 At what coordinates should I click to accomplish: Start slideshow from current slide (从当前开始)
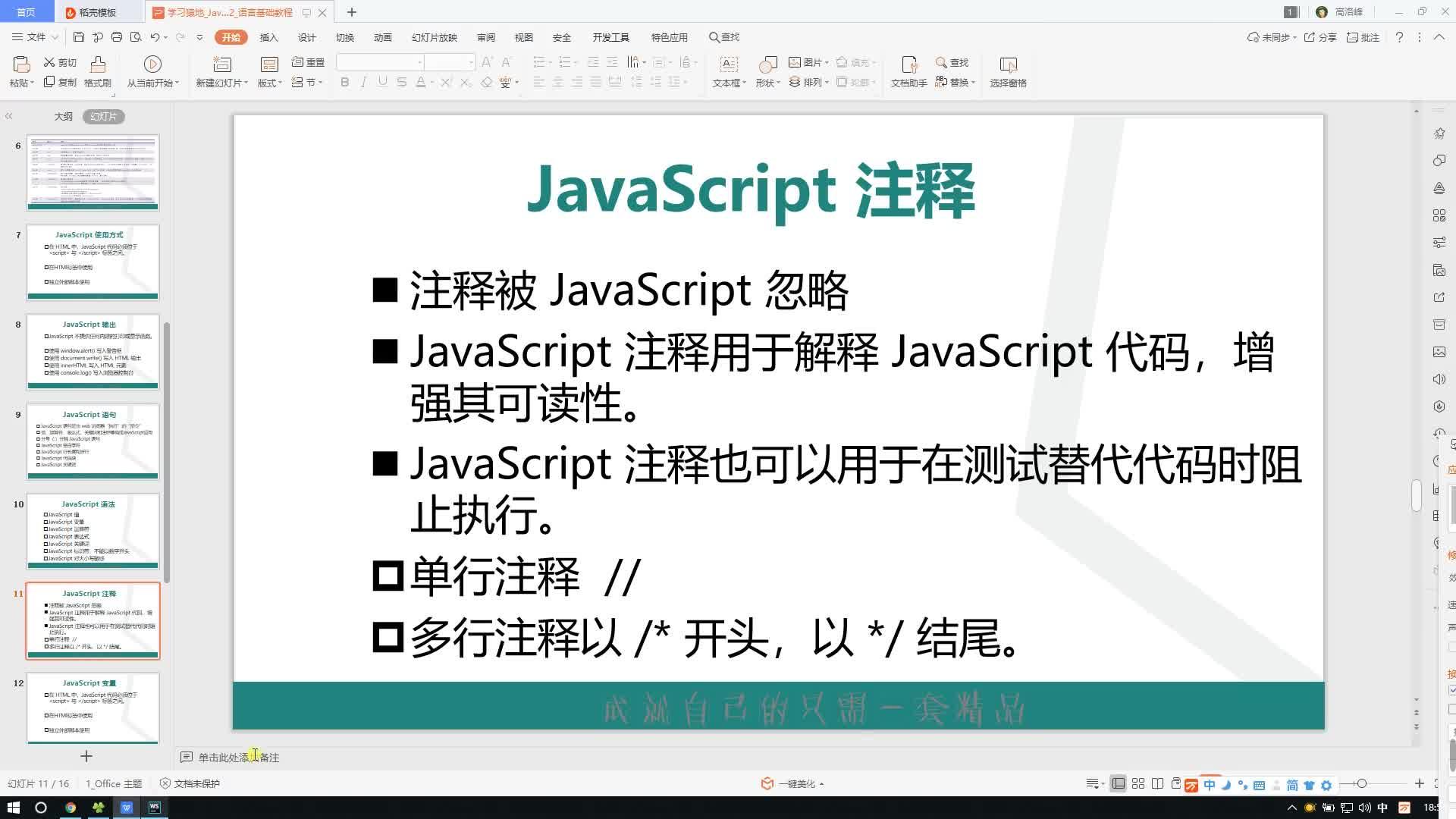pyautogui.click(x=152, y=72)
